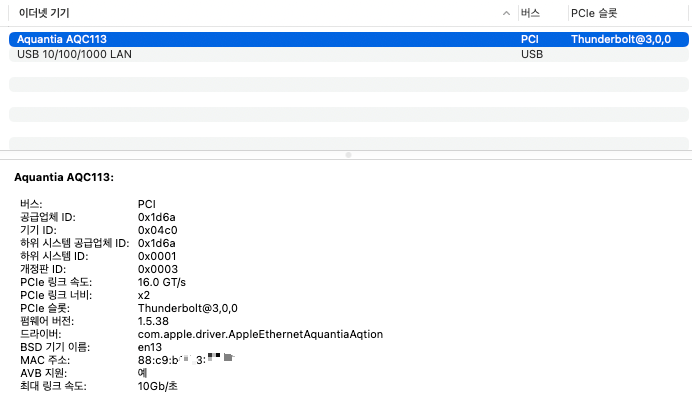Sort by the 이더넷 기기 column header
Image resolution: width=692 pixels, height=401 pixels.
pyautogui.click(x=44, y=13)
